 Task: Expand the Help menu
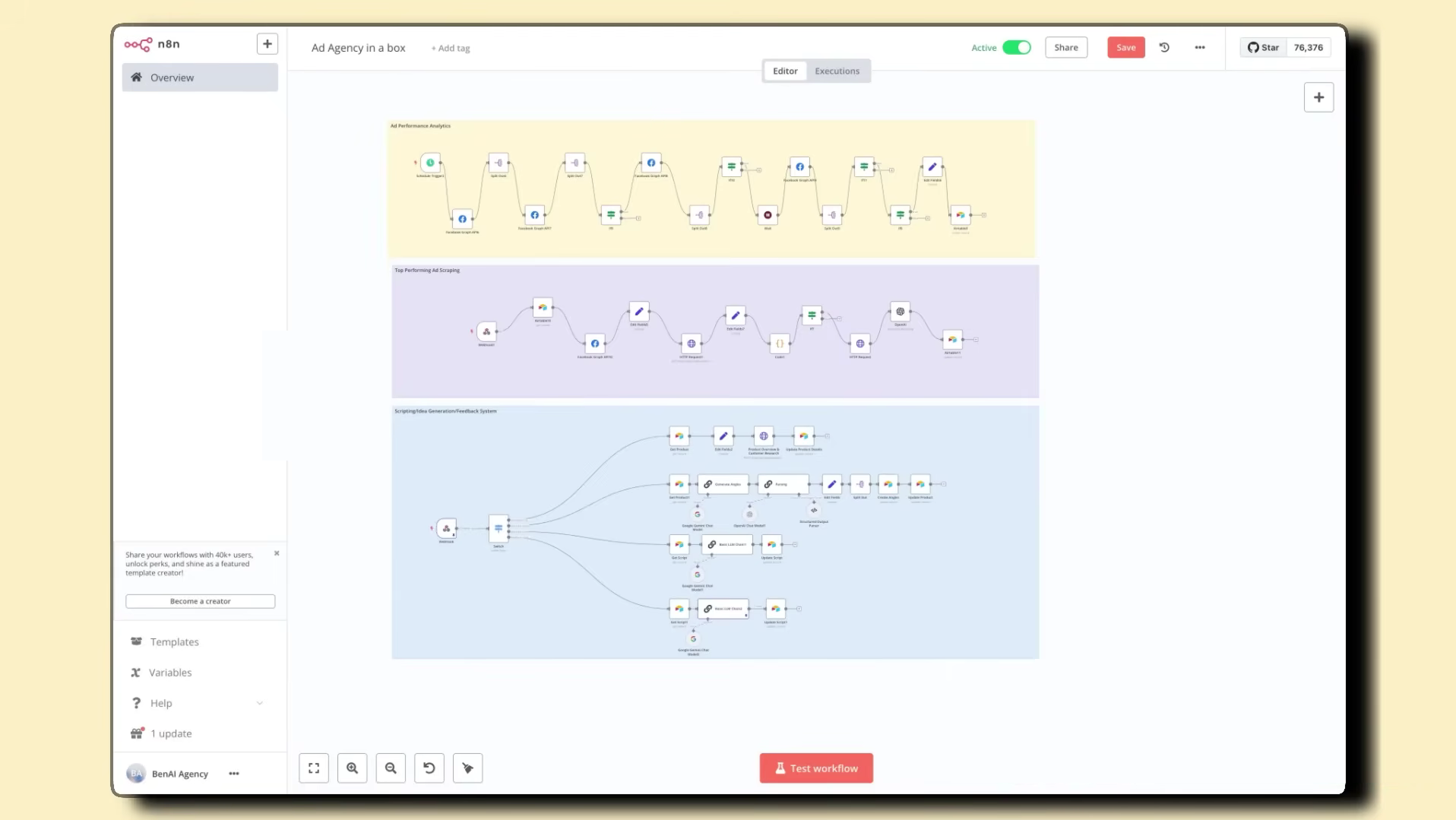click(x=198, y=703)
